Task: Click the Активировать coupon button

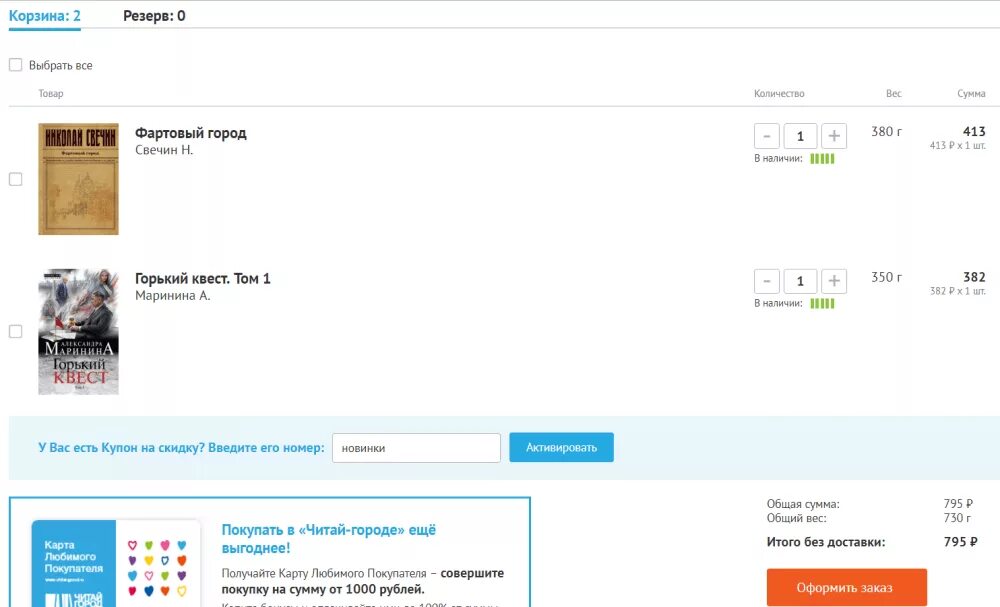Action: [x=561, y=448]
